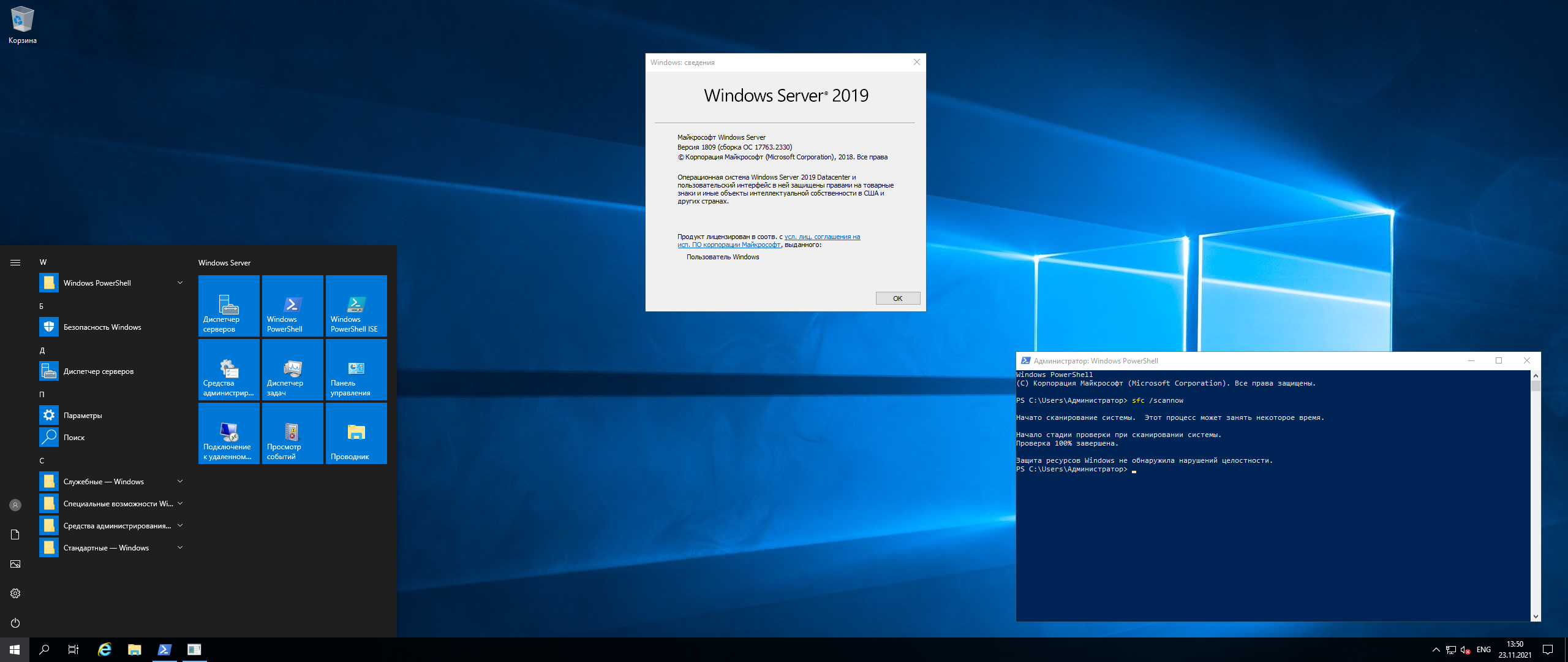
Task: Open Поиск in the app list
Action: (111, 438)
